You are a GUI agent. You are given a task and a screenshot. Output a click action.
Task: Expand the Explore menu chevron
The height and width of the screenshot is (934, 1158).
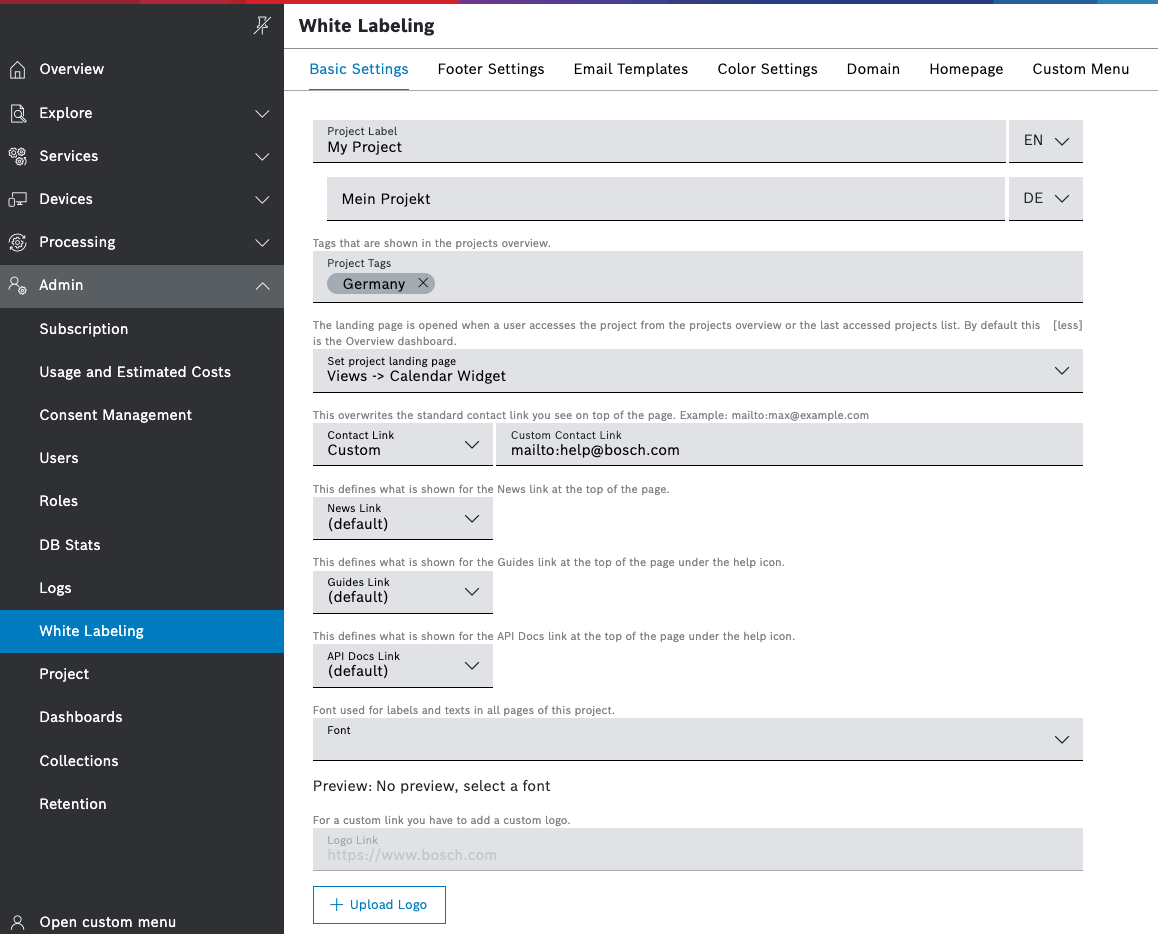[x=262, y=113]
